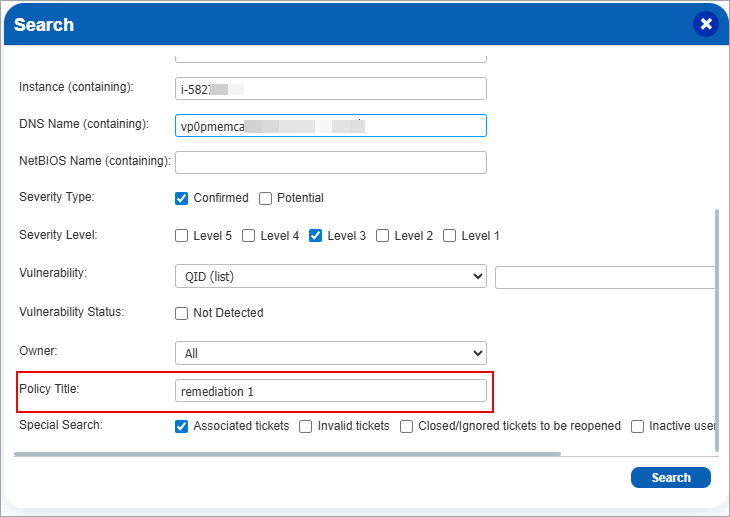
Task: Check the Not Detected vulnerability status box
Action: (x=182, y=313)
